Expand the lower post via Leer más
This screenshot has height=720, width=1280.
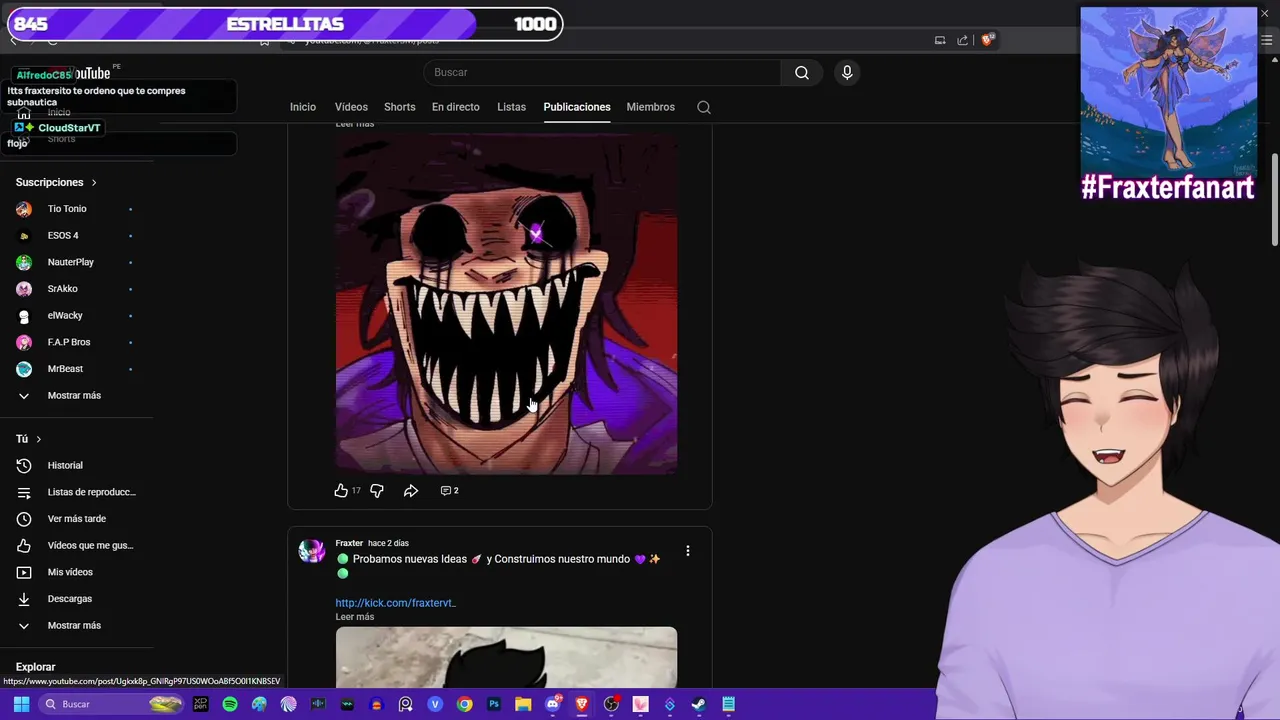(x=354, y=617)
